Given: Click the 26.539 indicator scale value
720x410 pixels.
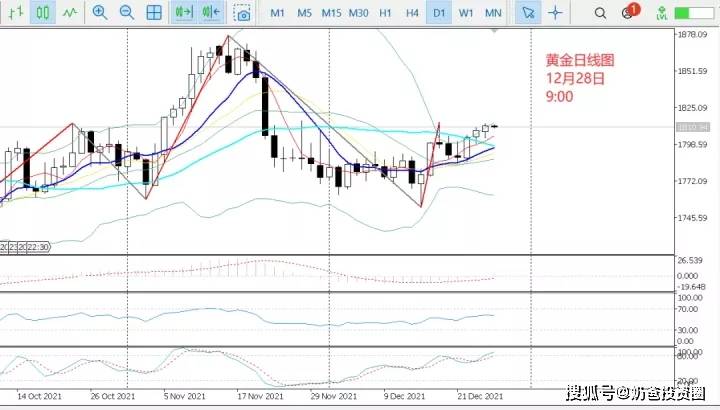Looking at the screenshot, I should coord(690,260).
